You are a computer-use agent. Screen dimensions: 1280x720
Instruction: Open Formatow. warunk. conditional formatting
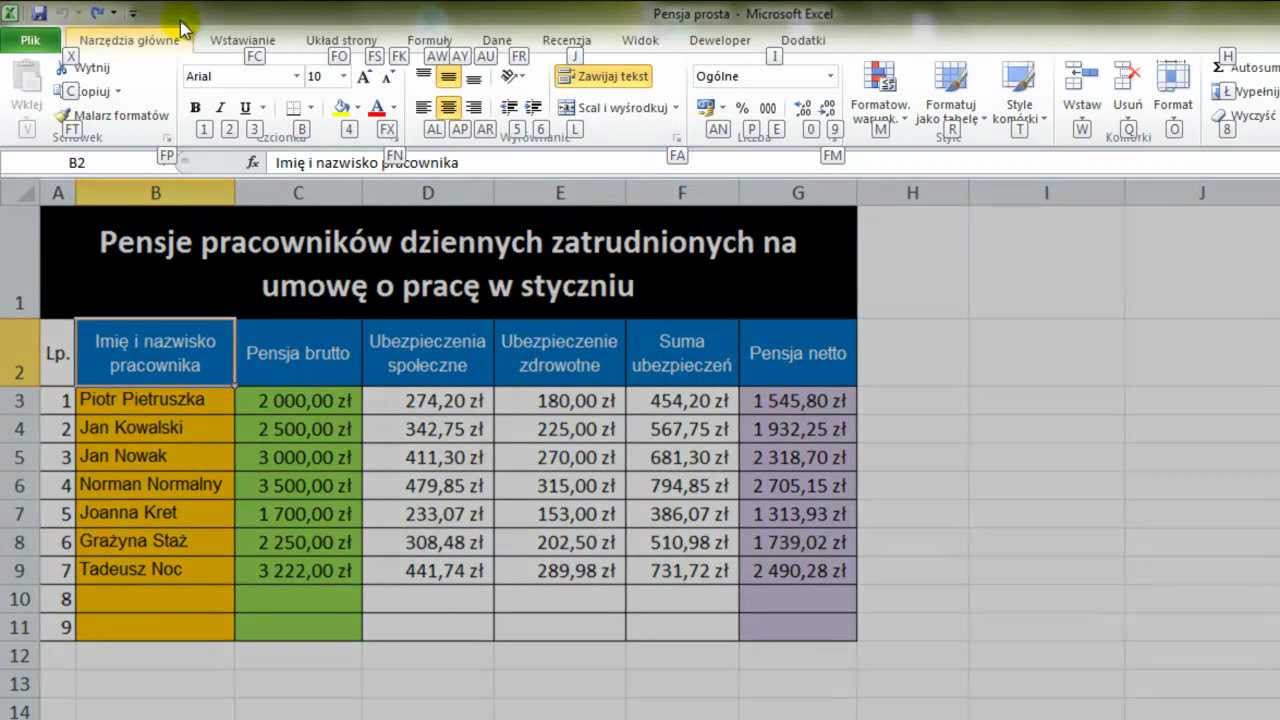click(880, 92)
